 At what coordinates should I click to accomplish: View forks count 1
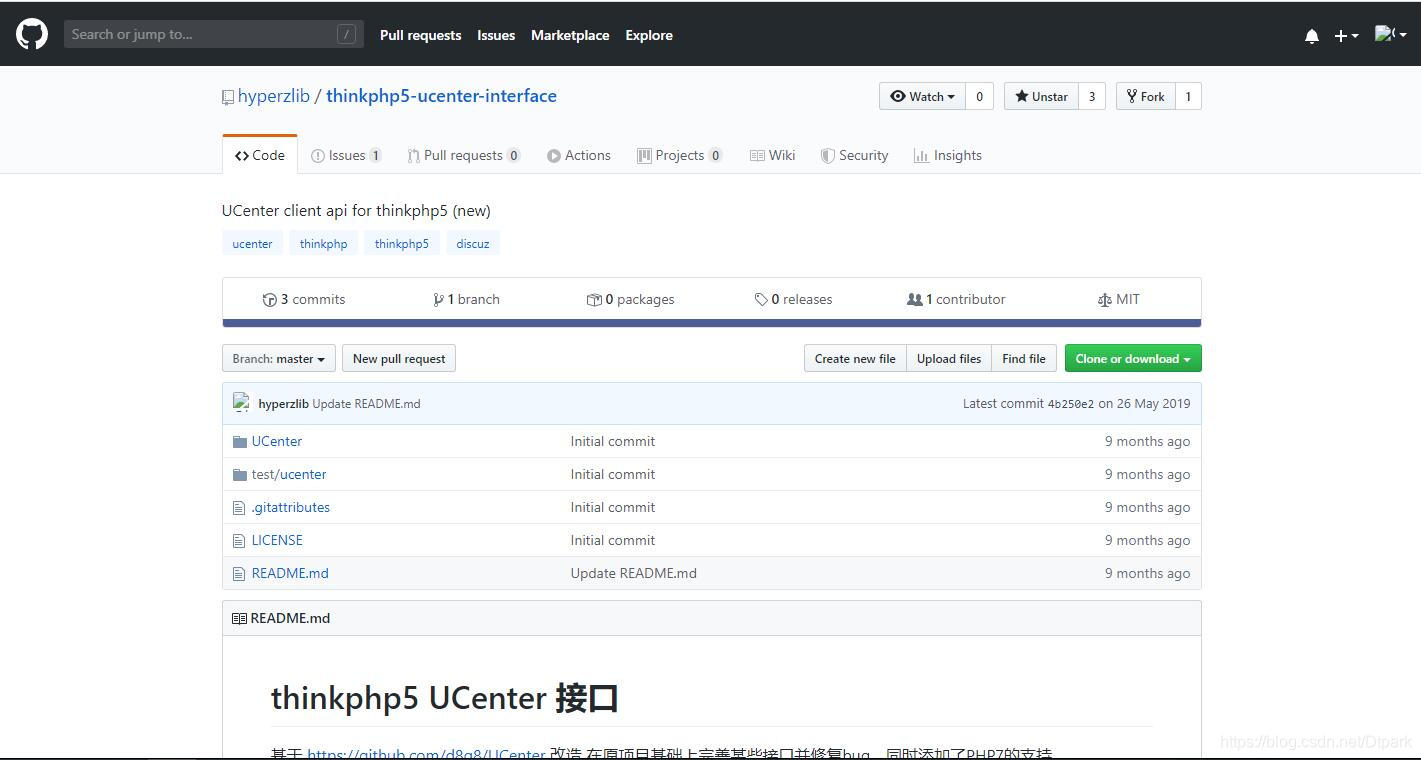pos(1188,96)
